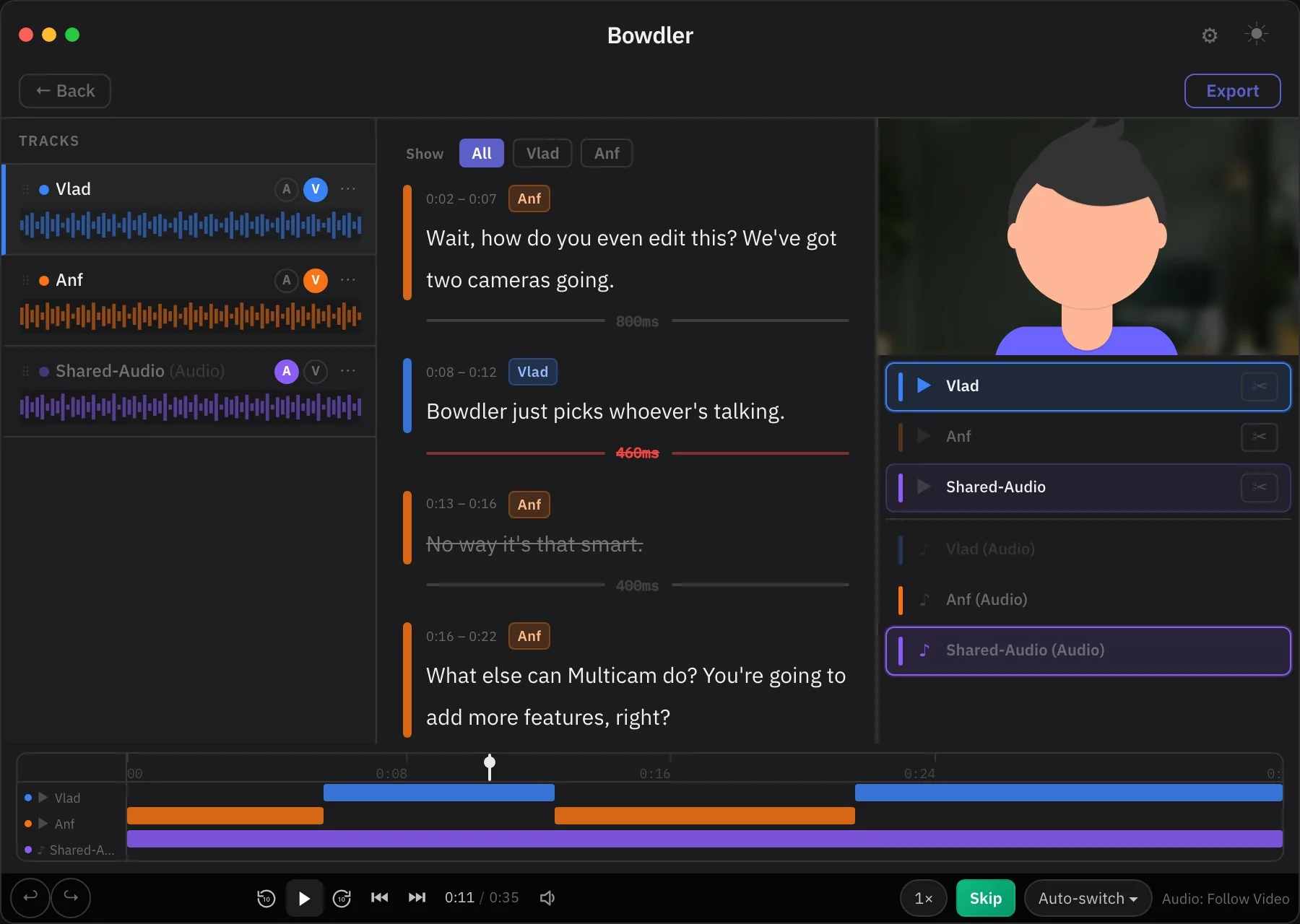Start playback with the play button
Viewport: 1300px width, 924px height.
(304, 898)
